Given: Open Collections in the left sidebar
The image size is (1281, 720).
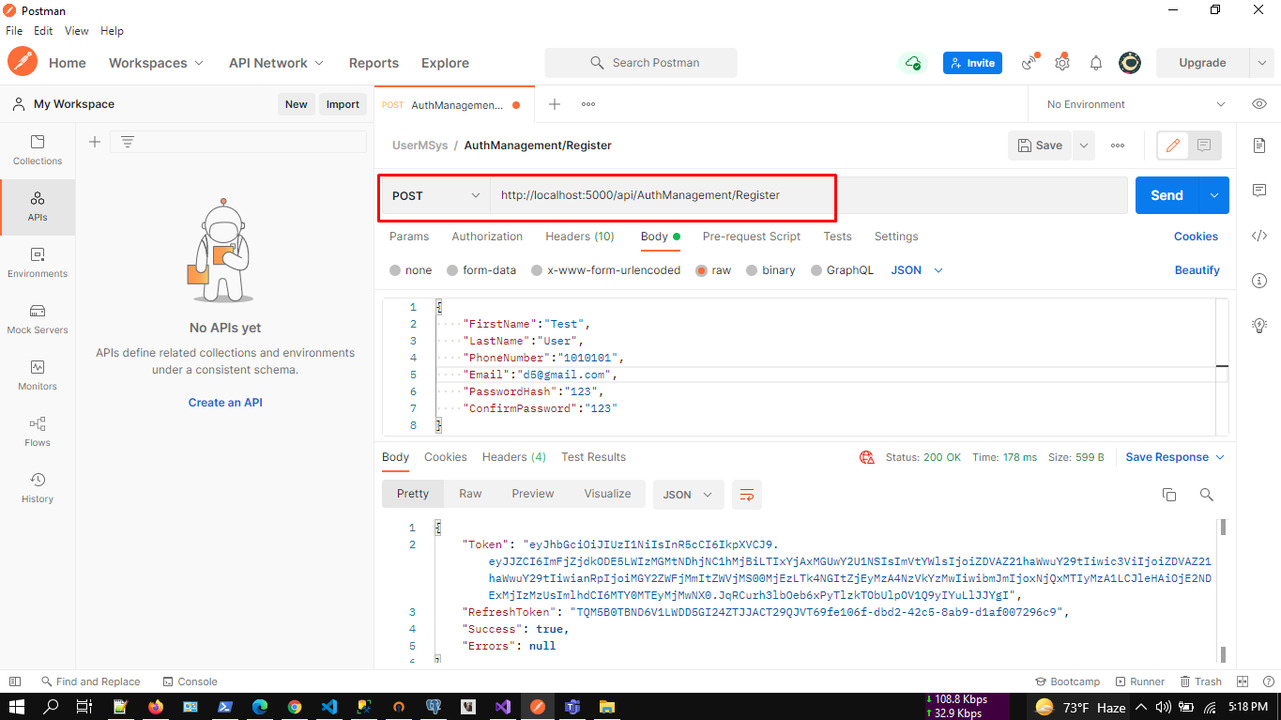Looking at the screenshot, I should 37,151.
